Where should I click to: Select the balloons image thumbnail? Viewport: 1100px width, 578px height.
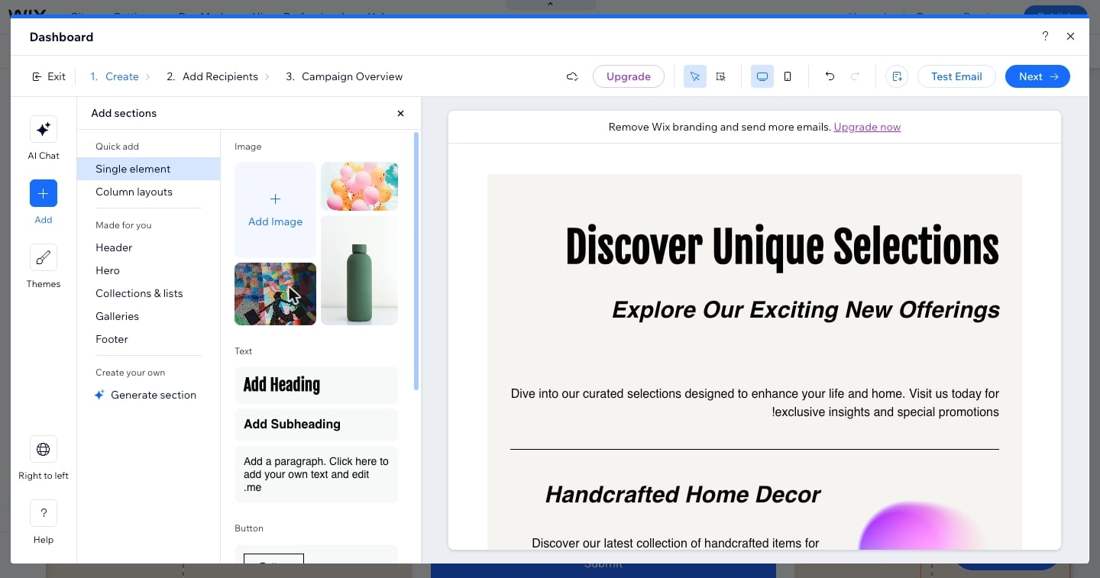point(359,186)
